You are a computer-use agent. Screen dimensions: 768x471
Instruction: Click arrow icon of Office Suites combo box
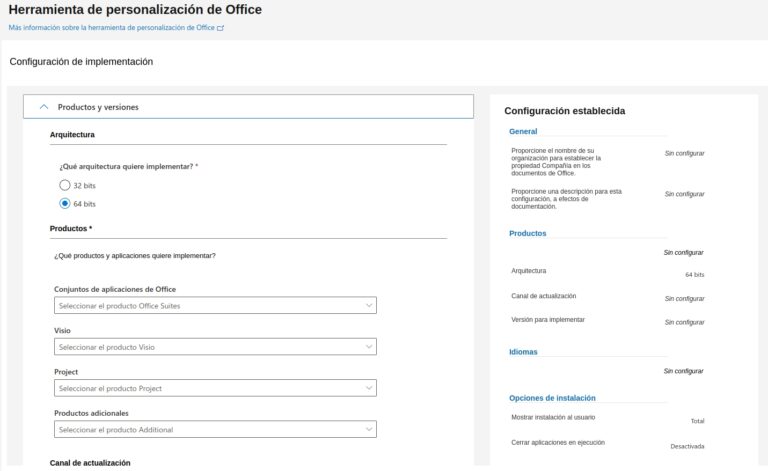click(369, 306)
